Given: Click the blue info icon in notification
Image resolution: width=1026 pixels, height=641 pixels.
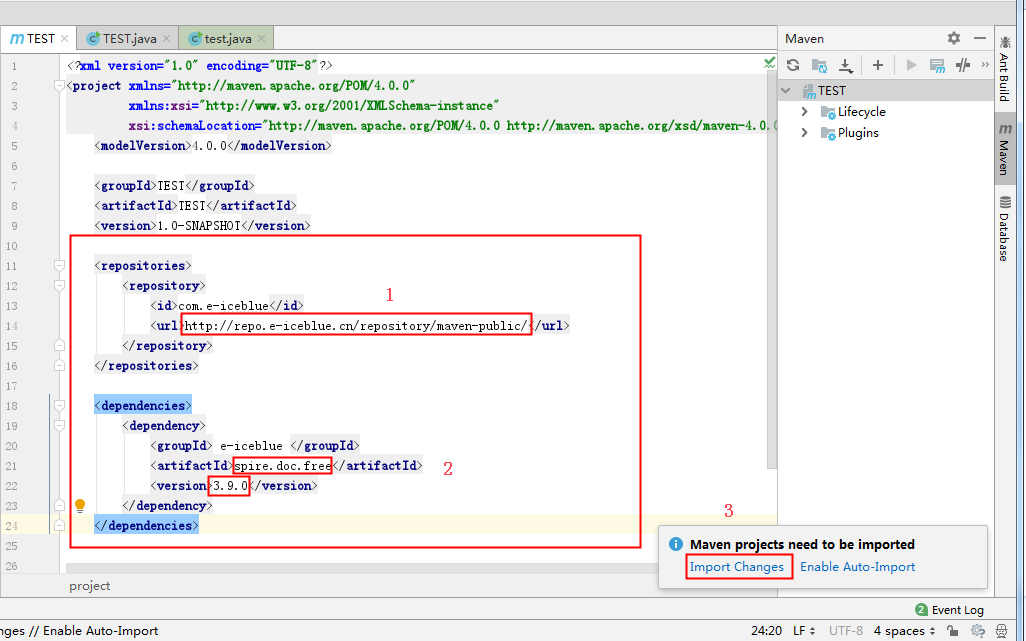Looking at the screenshot, I should point(676,544).
